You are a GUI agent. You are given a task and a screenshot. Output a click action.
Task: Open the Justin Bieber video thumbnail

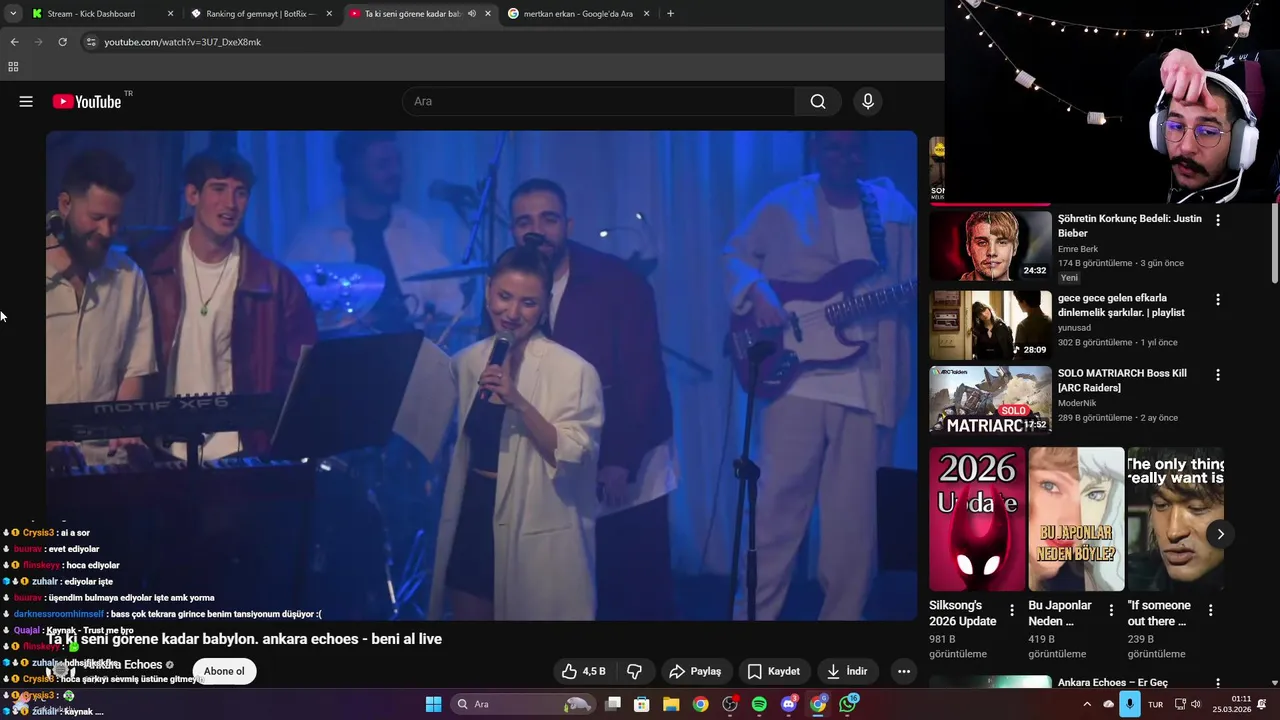tap(990, 245)
